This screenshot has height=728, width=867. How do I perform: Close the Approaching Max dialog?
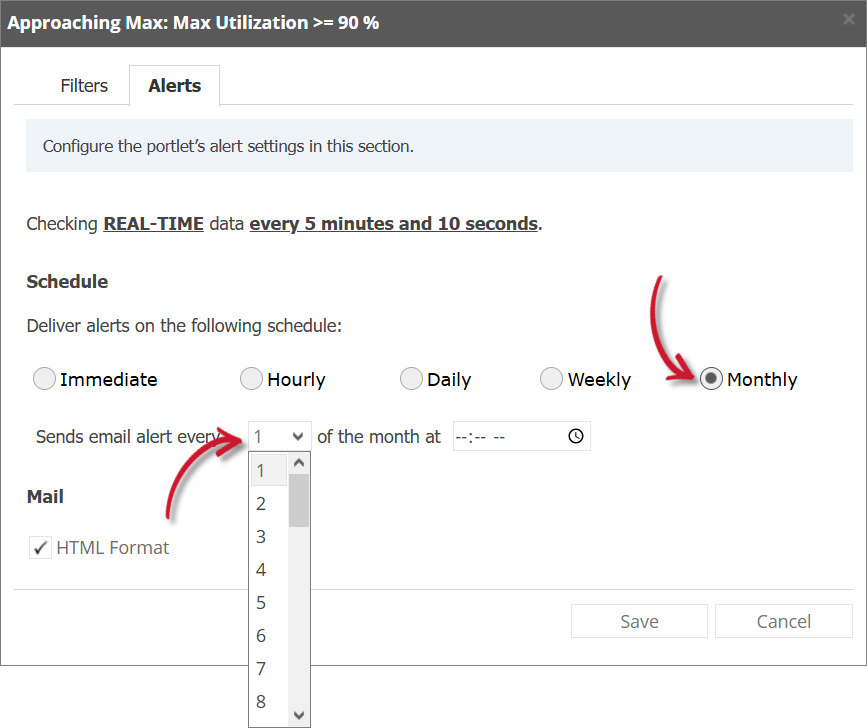(851, 20)
